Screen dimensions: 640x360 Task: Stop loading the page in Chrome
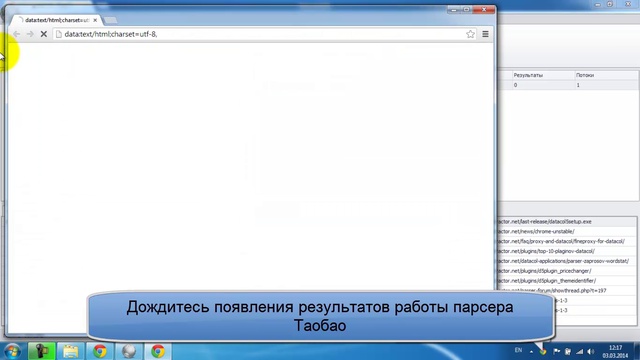[x=44, y=34]
